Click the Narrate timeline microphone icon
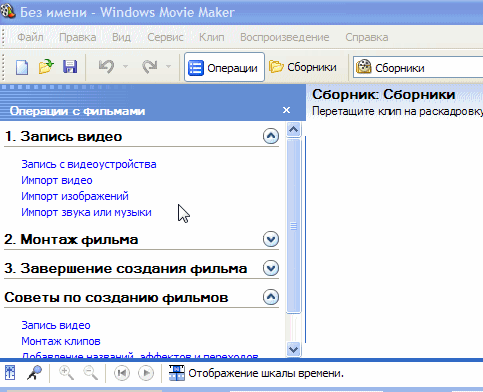 [x=34, y=373]
